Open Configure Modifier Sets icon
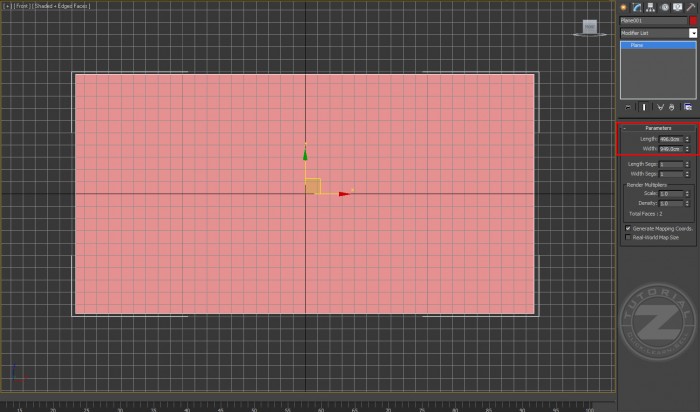 [688, 107]
